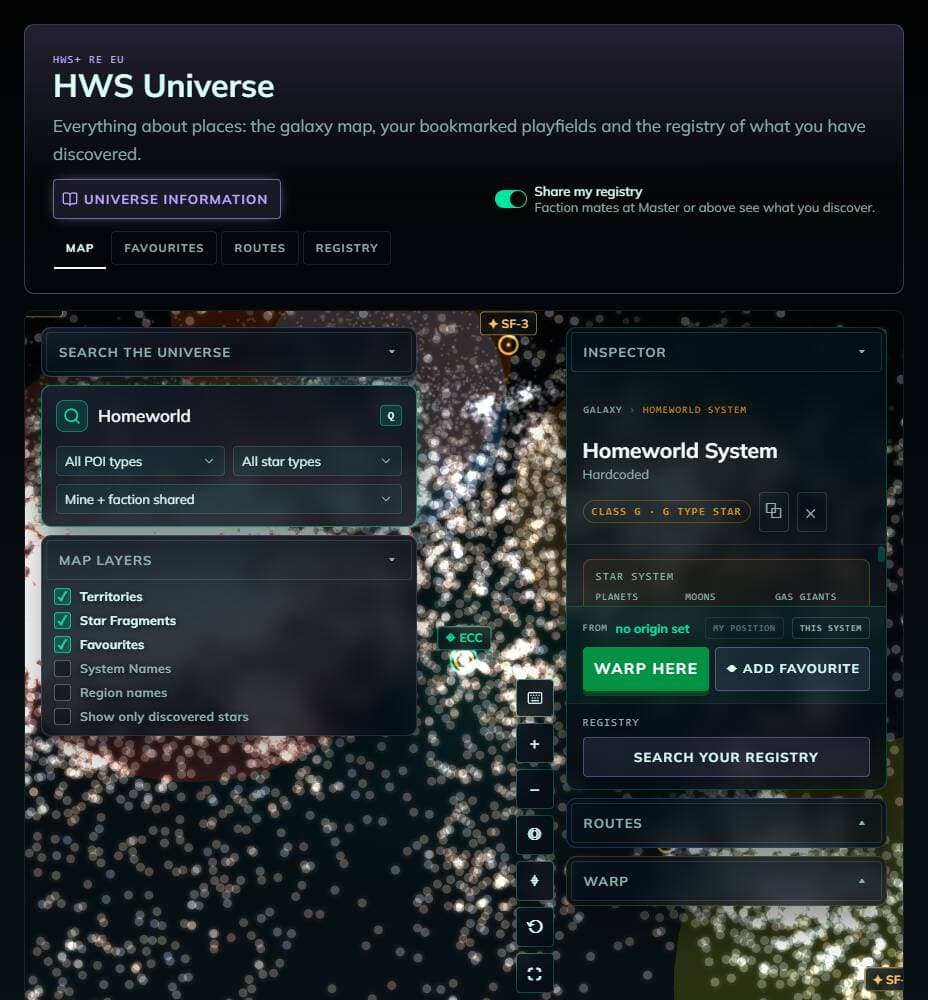
Task: Open the All star types dropdown
Action: (x=317, y=461)
